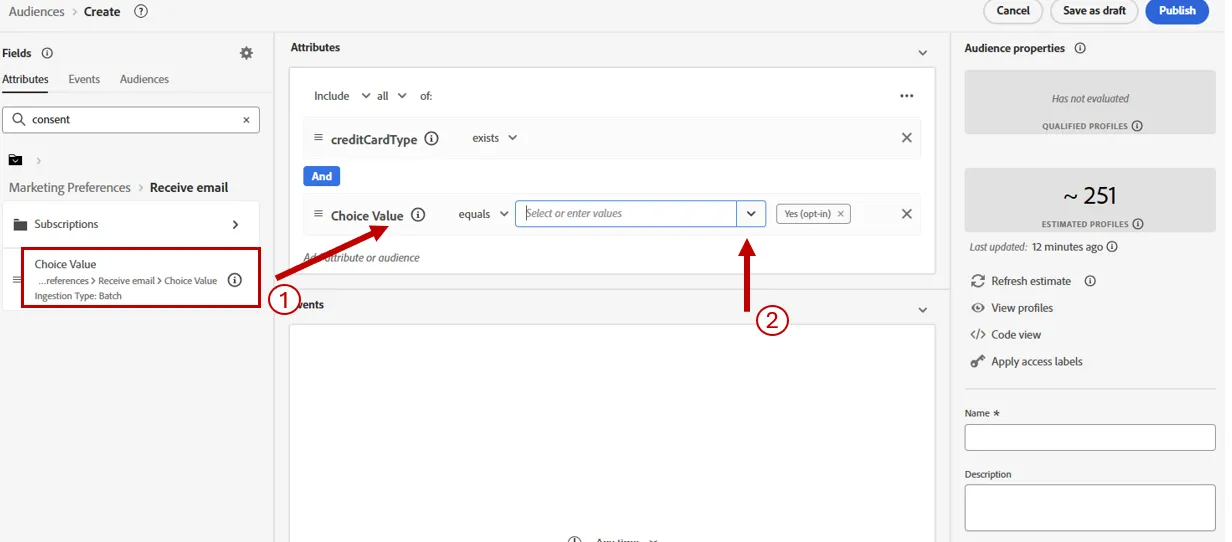This screenshot has width=1232, height=542.
Task: Click the Last updated info icon
Action: (1113, 247)
